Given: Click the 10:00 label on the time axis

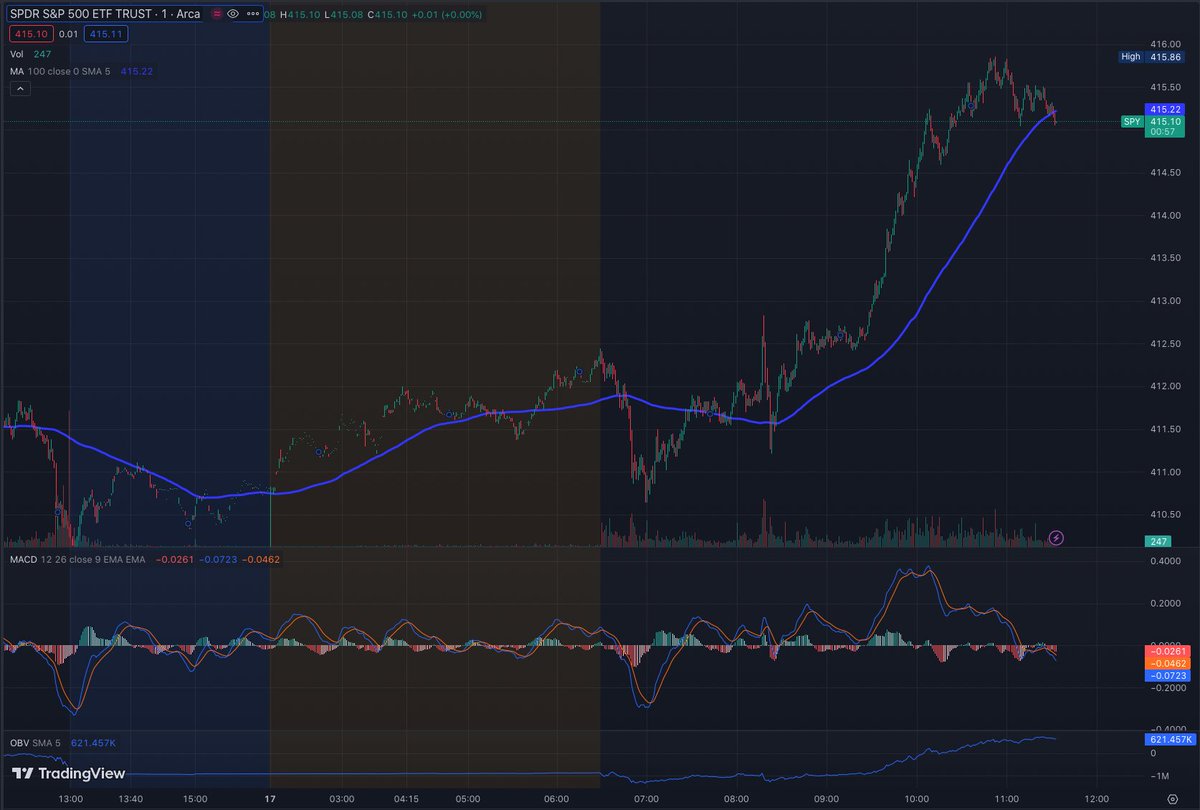Looking at the screenshot, I should click(x=916, y=800).
